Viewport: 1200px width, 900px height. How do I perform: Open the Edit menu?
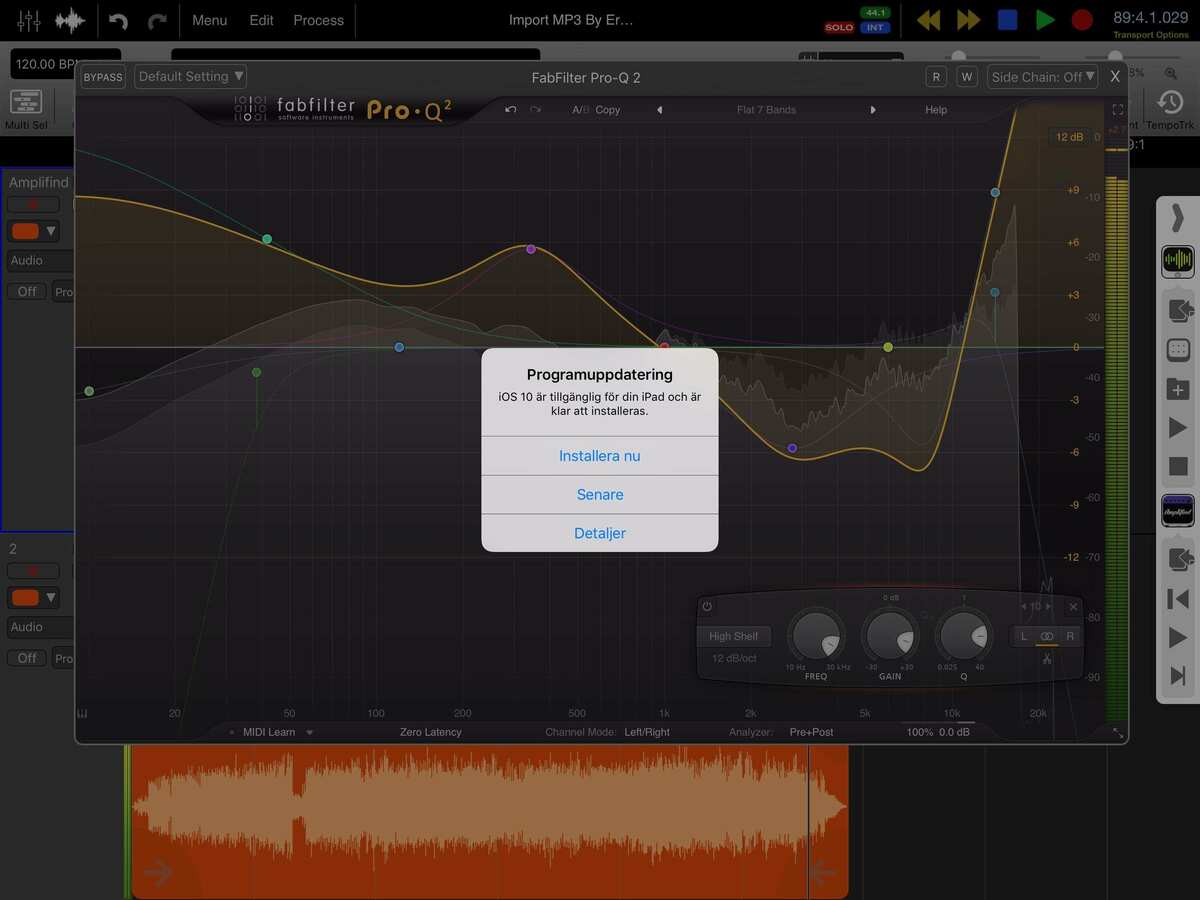[x=261, y=20]
